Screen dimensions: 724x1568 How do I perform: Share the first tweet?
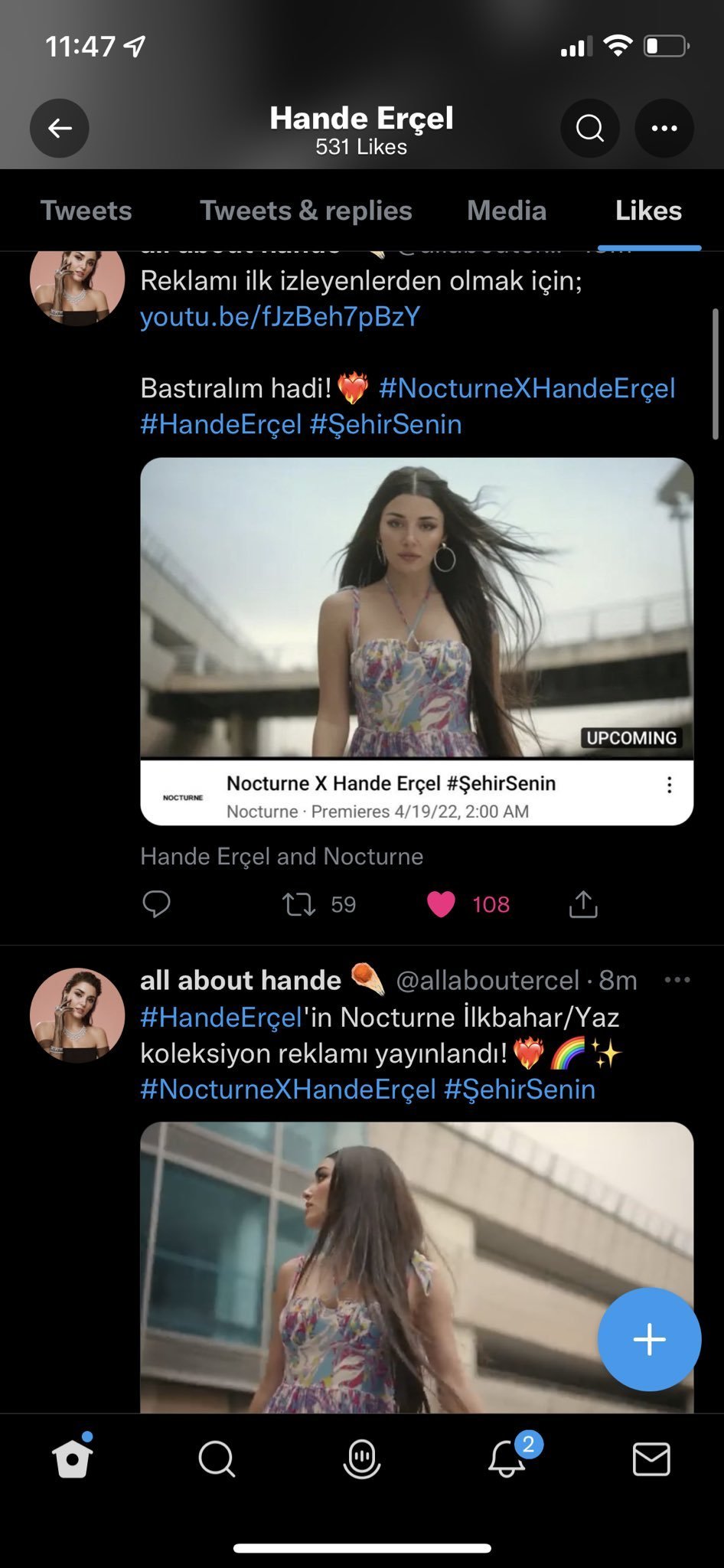tap(583, 904)
